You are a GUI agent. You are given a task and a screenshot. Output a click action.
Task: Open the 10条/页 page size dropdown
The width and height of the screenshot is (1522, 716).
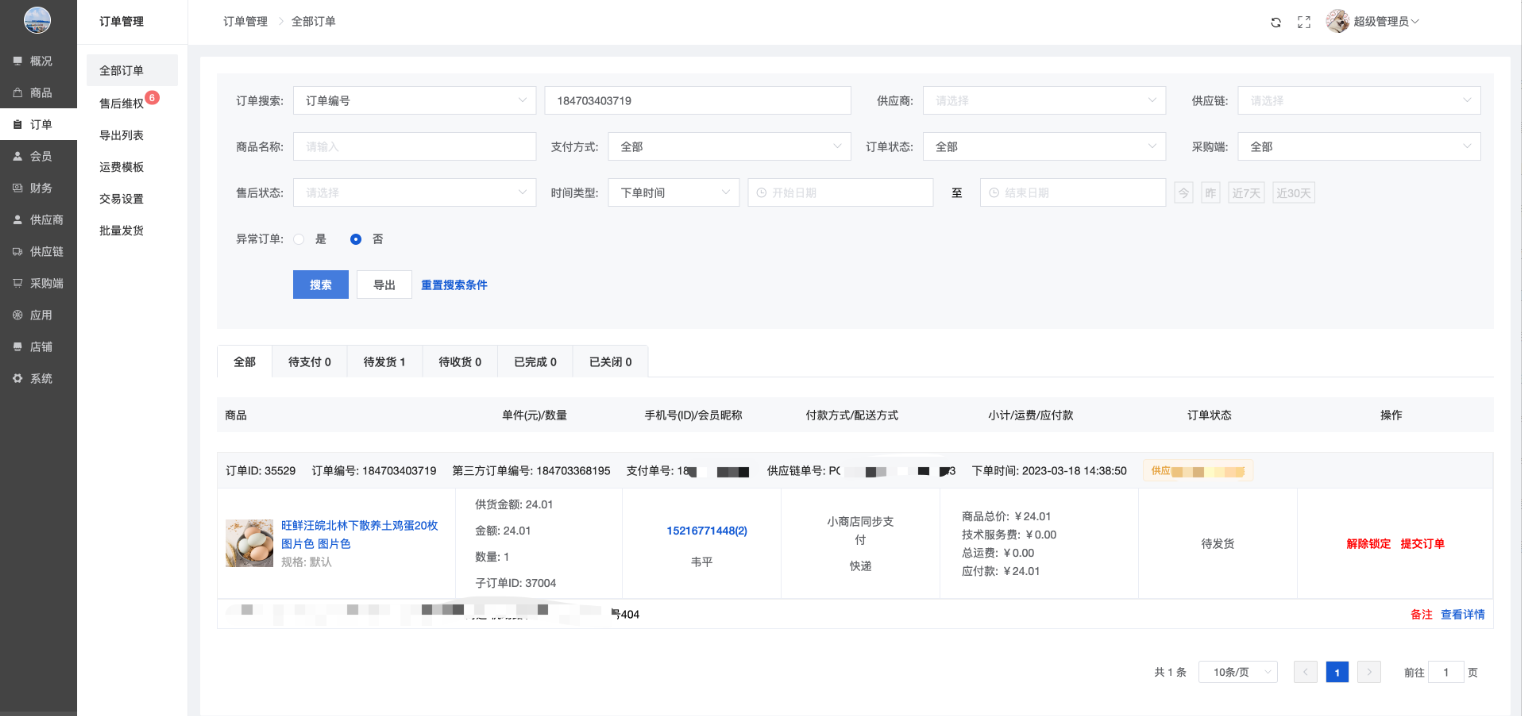coord(1237,672)
